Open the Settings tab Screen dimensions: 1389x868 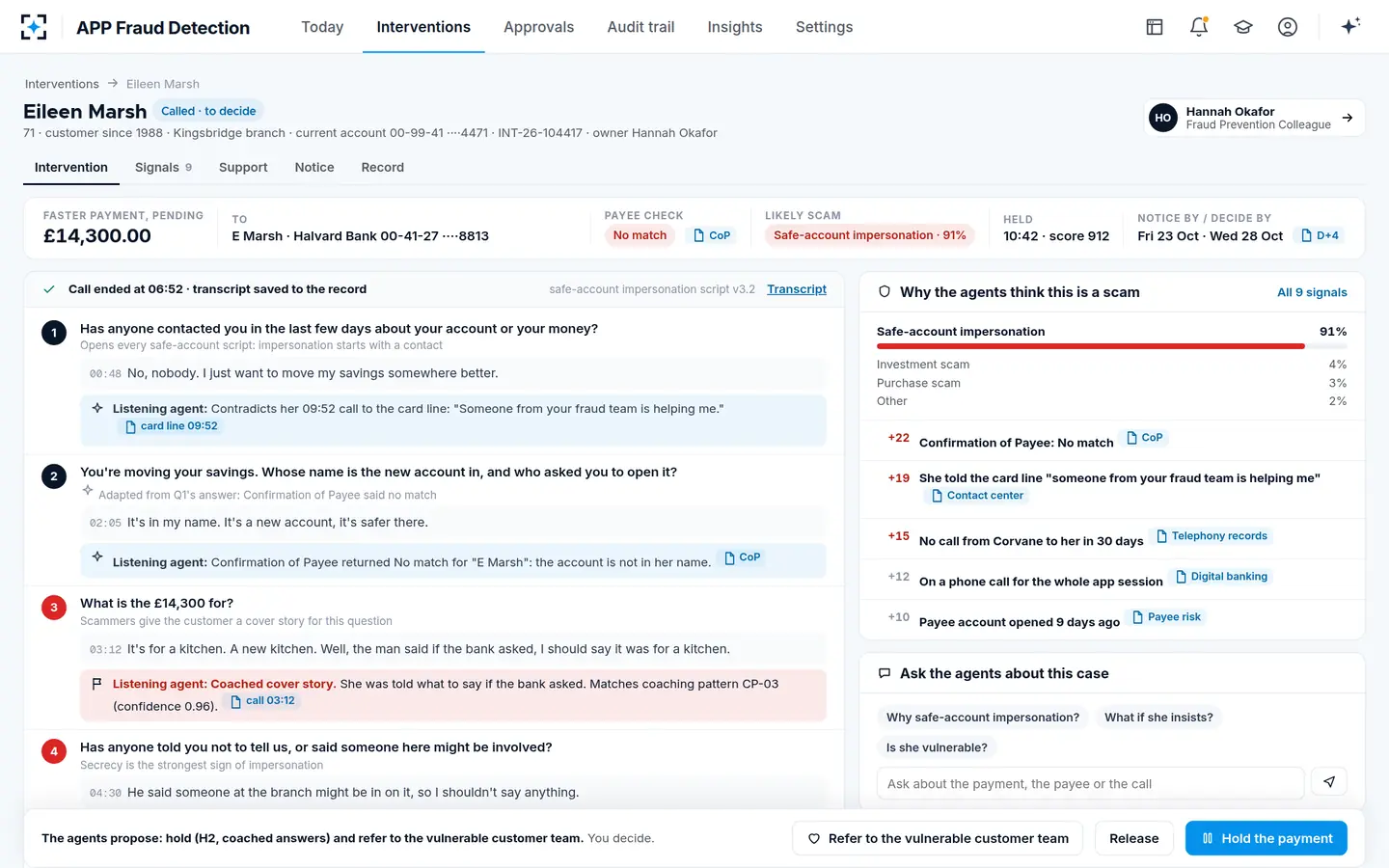(x=824, y=27)
